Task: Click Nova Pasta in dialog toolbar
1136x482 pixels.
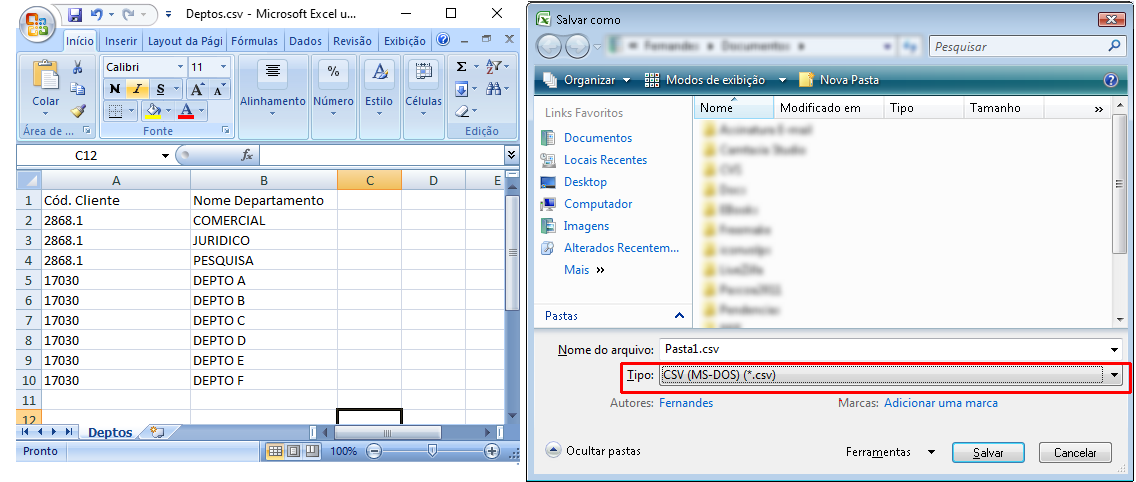Action: [x=839, y=80]
